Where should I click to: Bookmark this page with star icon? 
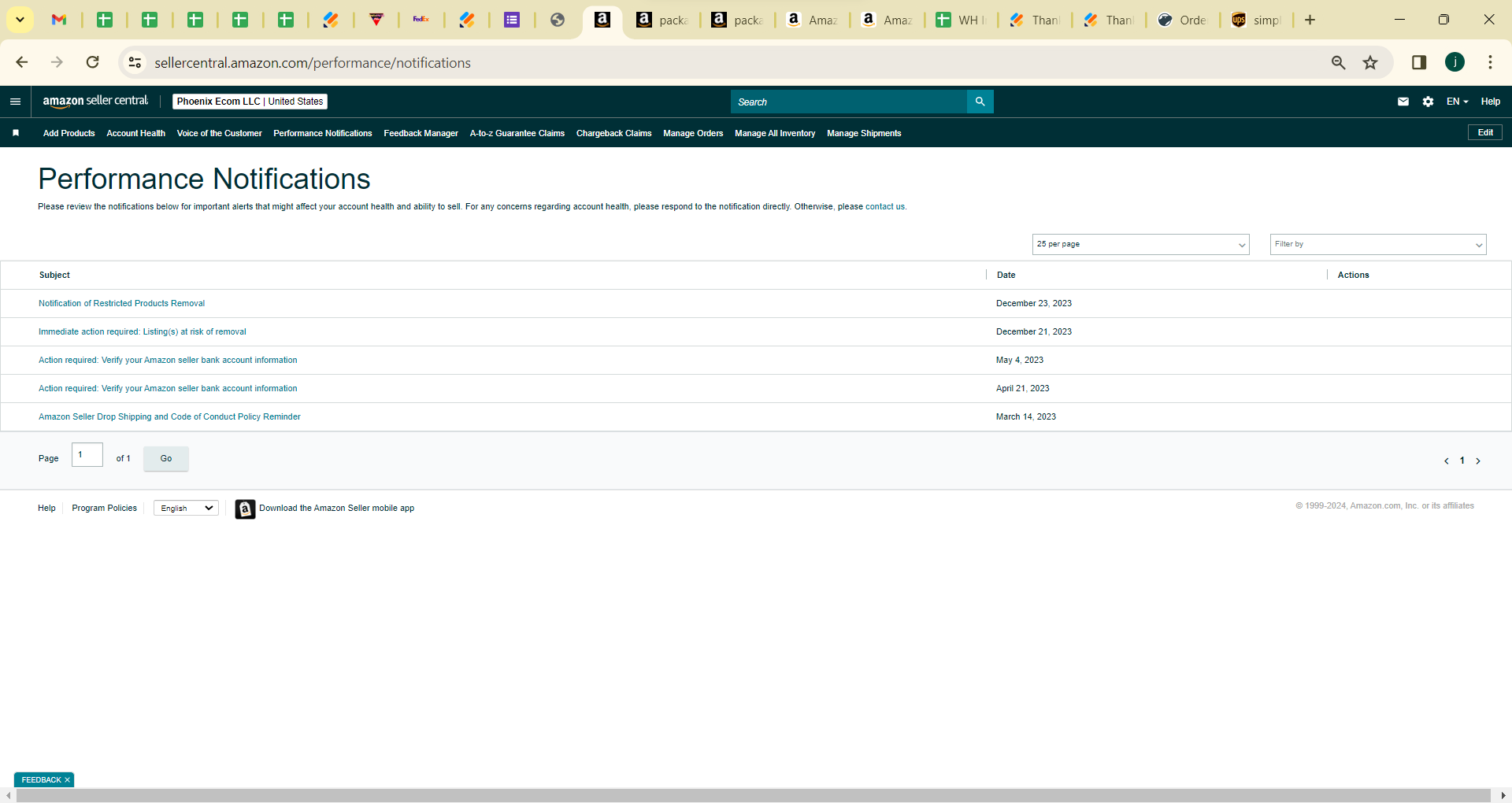pyautogui.click(x=1370, y=62)
